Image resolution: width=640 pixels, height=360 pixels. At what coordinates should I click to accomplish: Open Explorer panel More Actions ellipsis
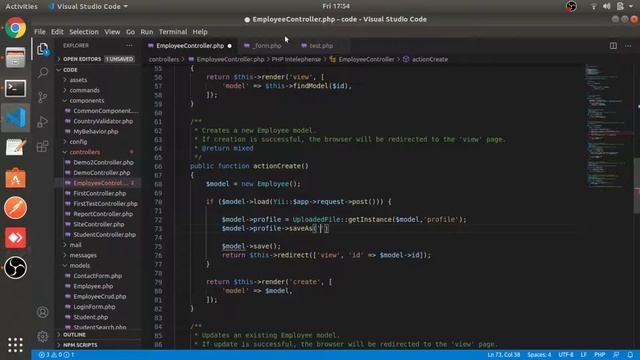click(129, 46)
